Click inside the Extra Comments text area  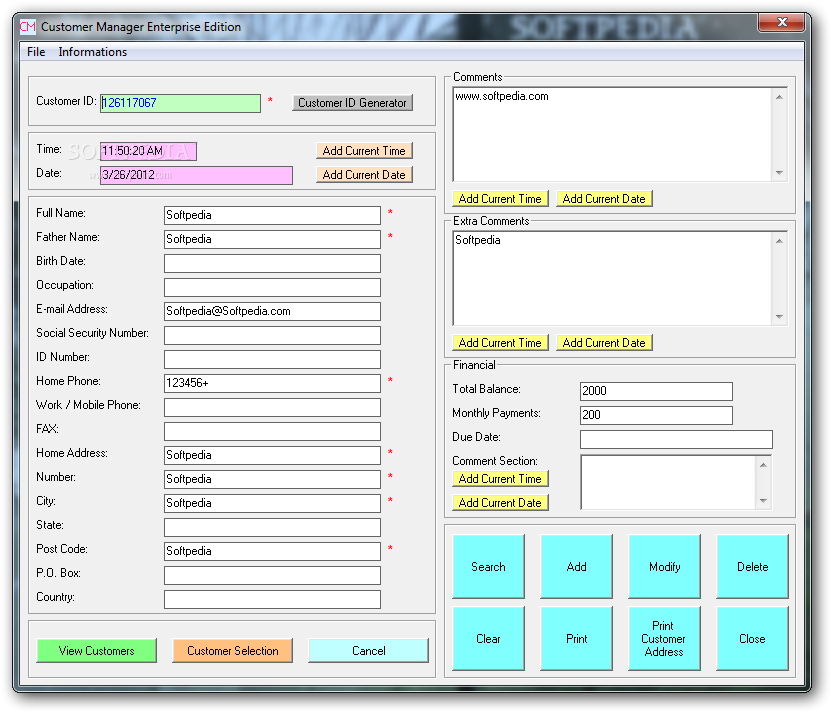click(x=612, y=279)
